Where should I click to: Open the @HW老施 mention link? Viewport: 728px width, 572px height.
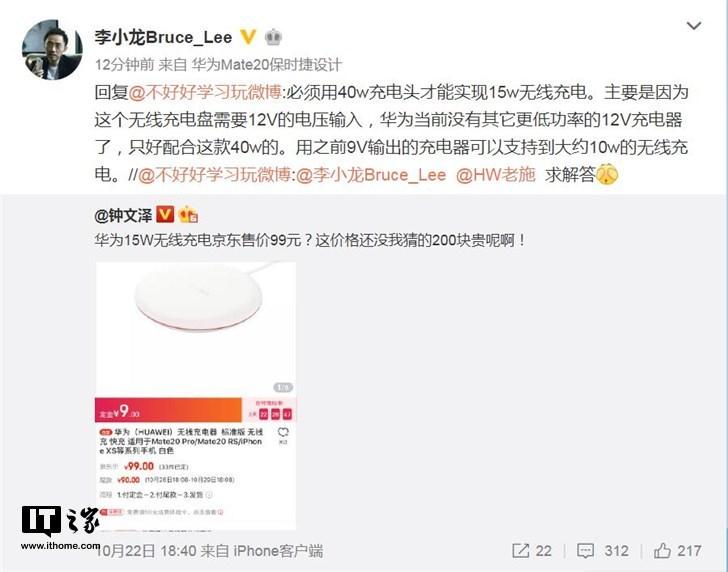tap(495, 175)
